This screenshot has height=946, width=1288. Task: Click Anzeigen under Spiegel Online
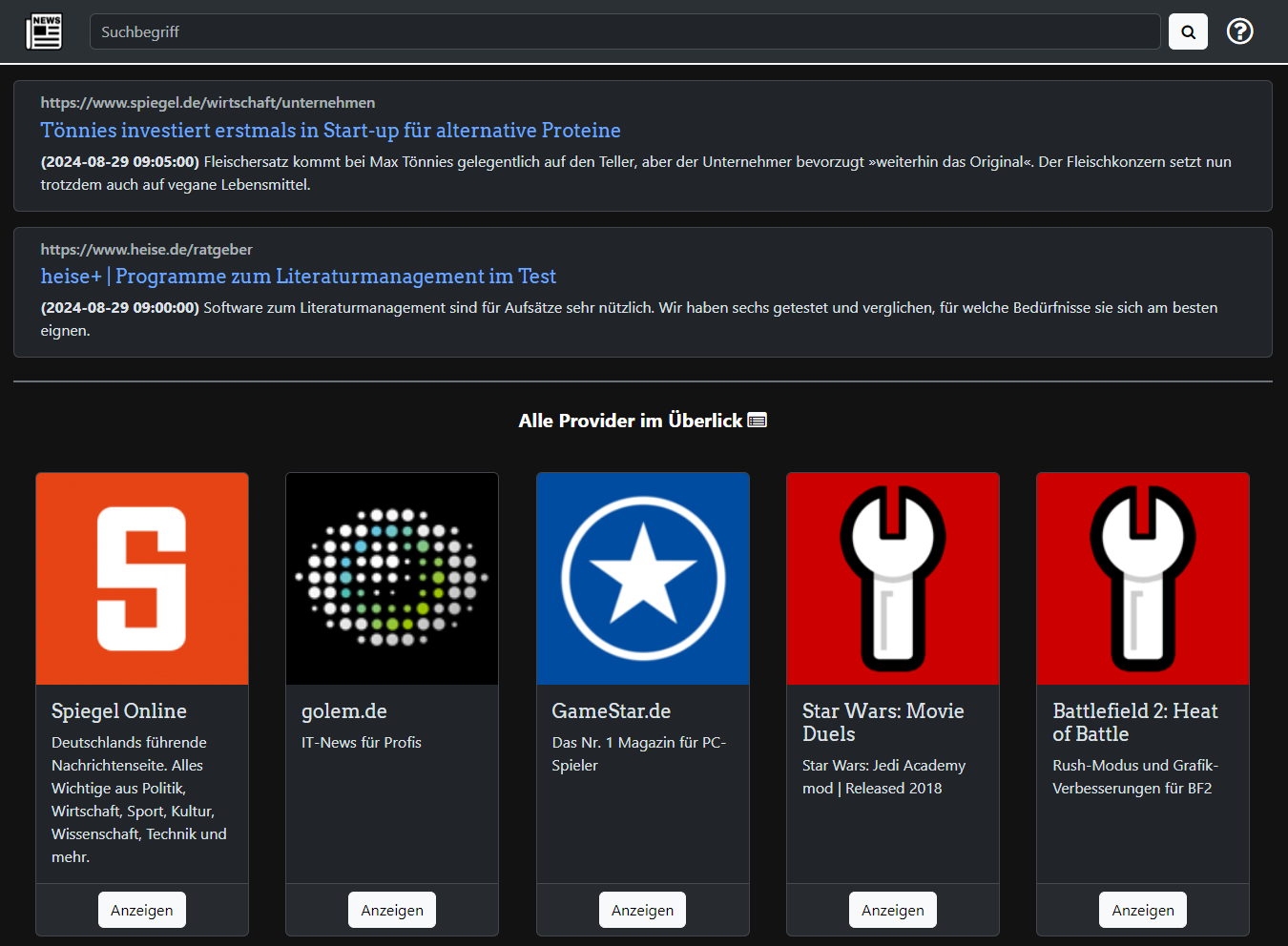(142, 910)
